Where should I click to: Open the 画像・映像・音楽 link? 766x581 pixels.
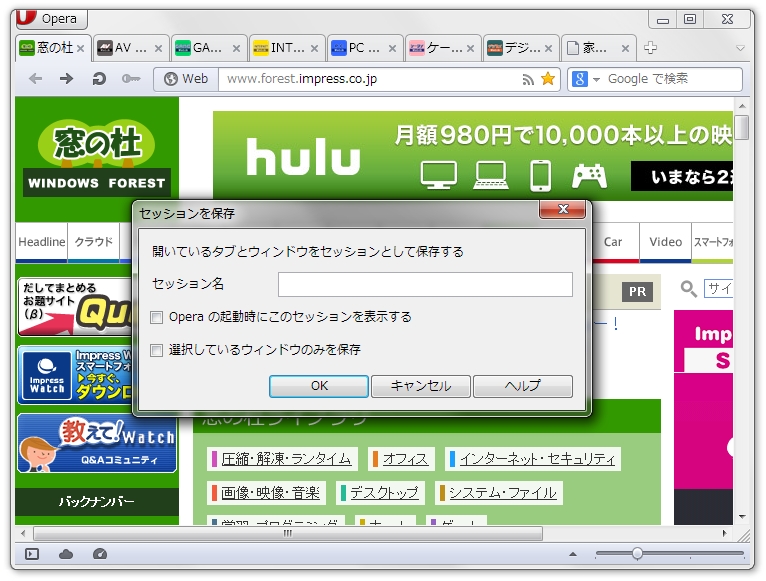coord(270,493)
